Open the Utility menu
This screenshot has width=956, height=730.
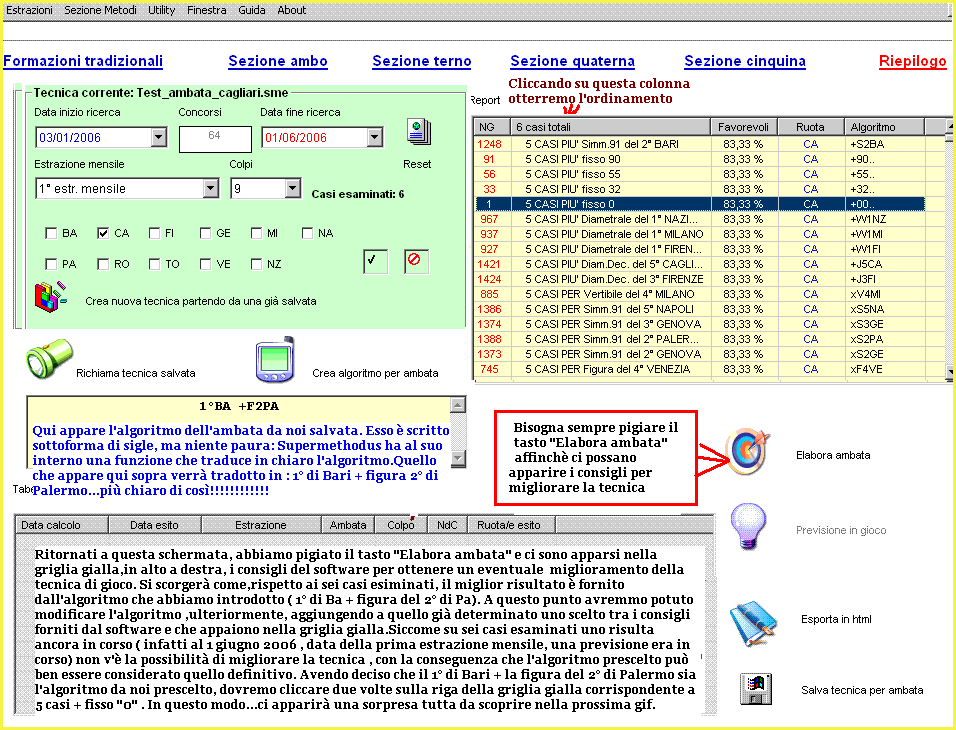click(162, 10)
